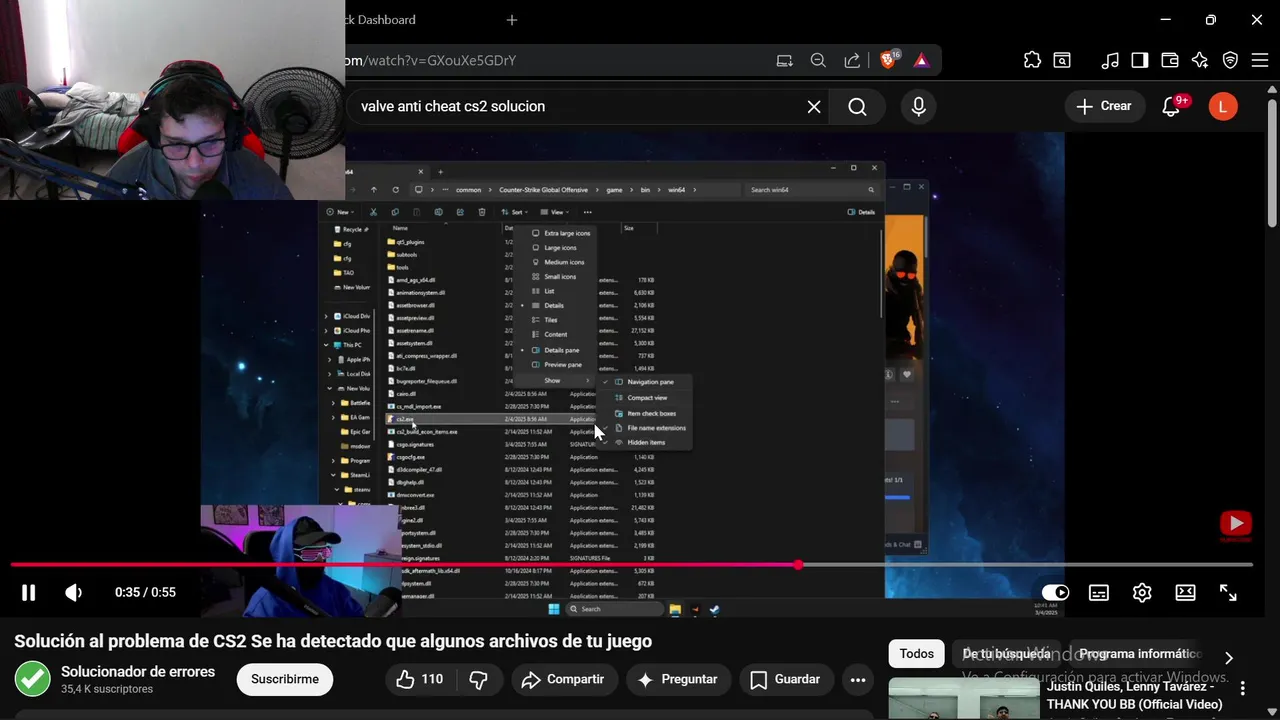1280x720 pixels.
Task: Share this page from address bar
Action: point(852,61)
